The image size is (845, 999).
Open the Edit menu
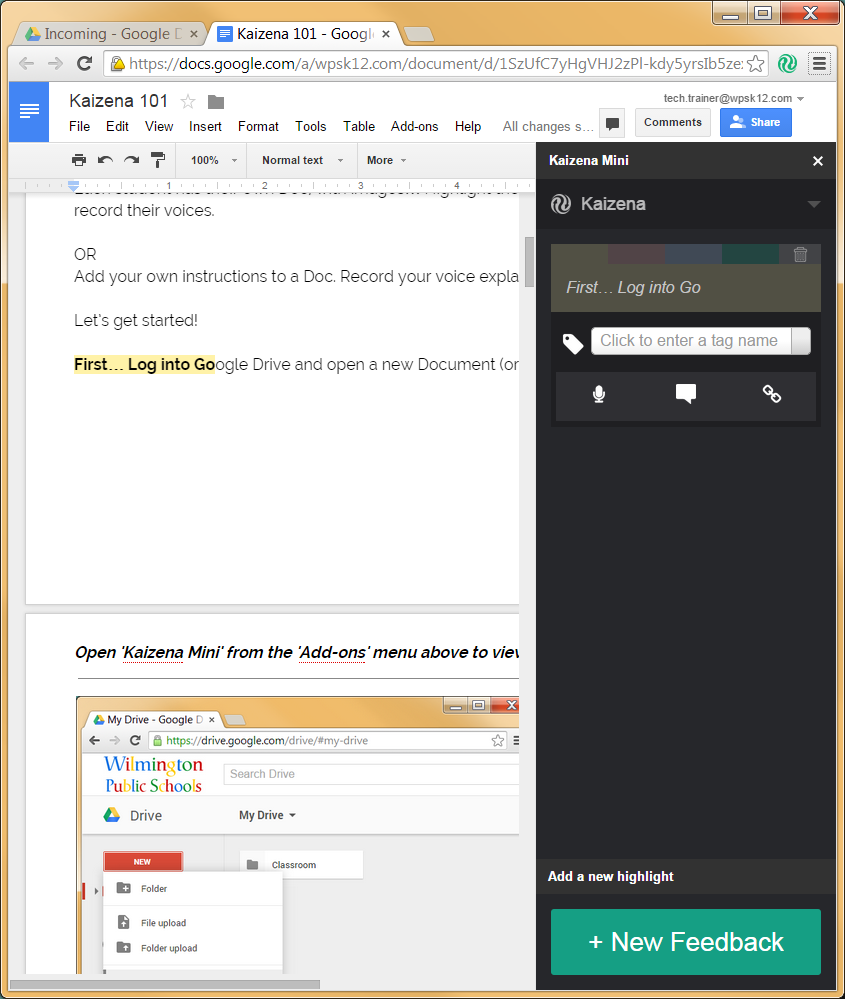pyautogui.click(x=117, y=127)
